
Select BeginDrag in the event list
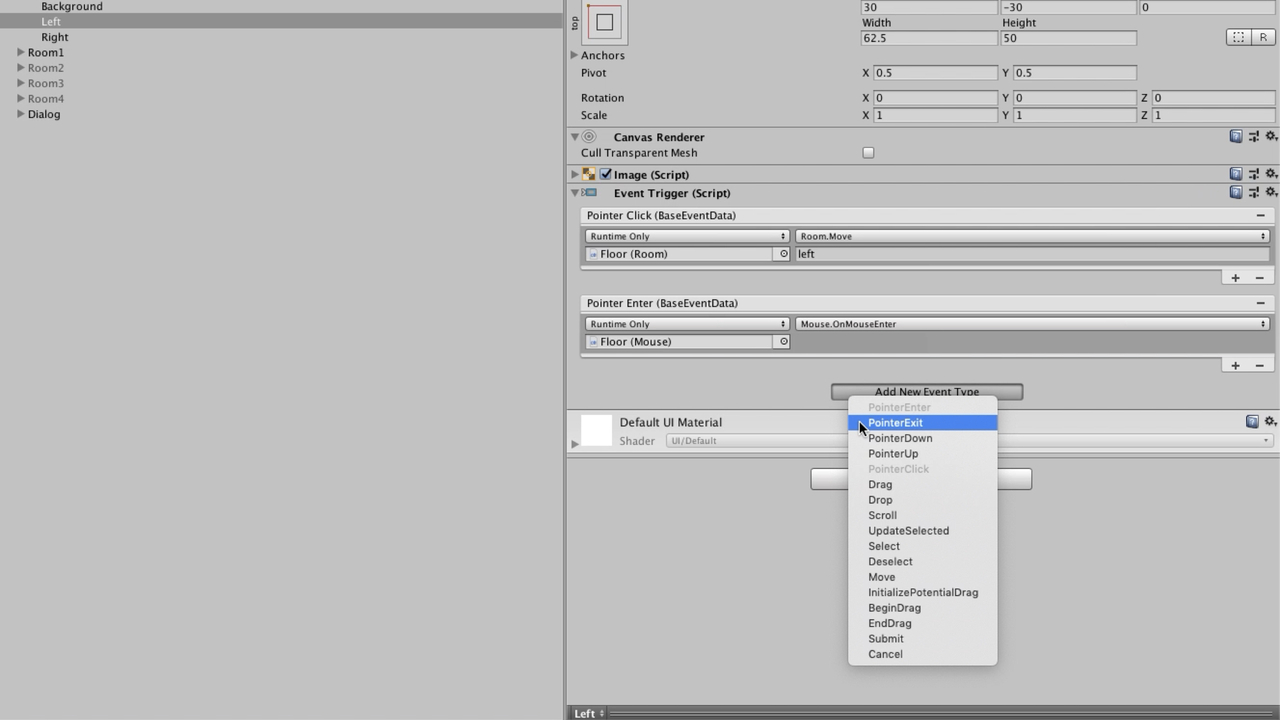(x=894, y=608)
